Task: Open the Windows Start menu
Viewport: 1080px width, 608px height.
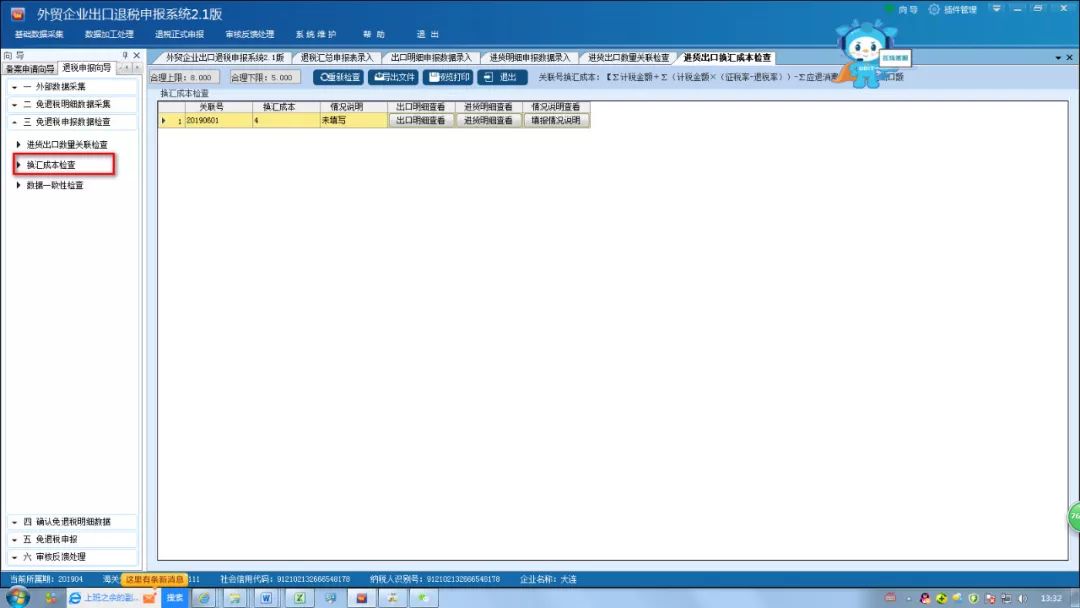Action: (x=18, y=597)
